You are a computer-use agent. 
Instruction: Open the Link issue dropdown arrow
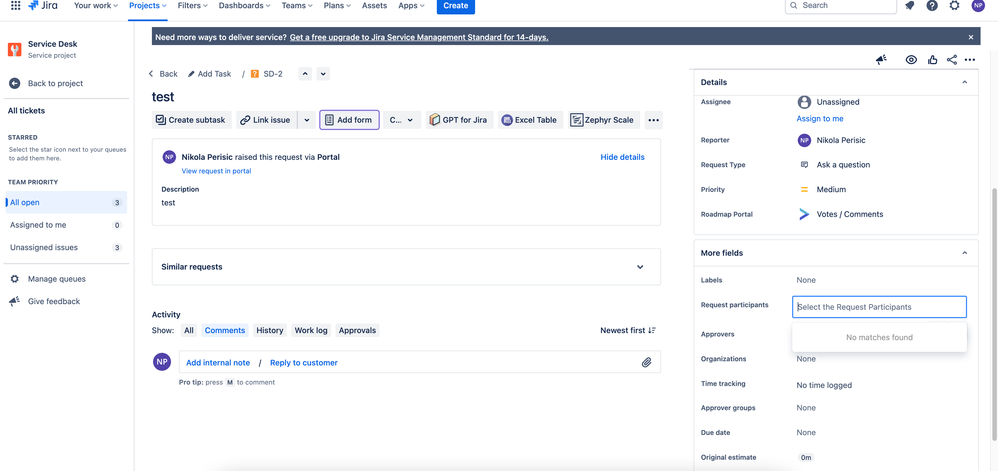click(306, 120)
